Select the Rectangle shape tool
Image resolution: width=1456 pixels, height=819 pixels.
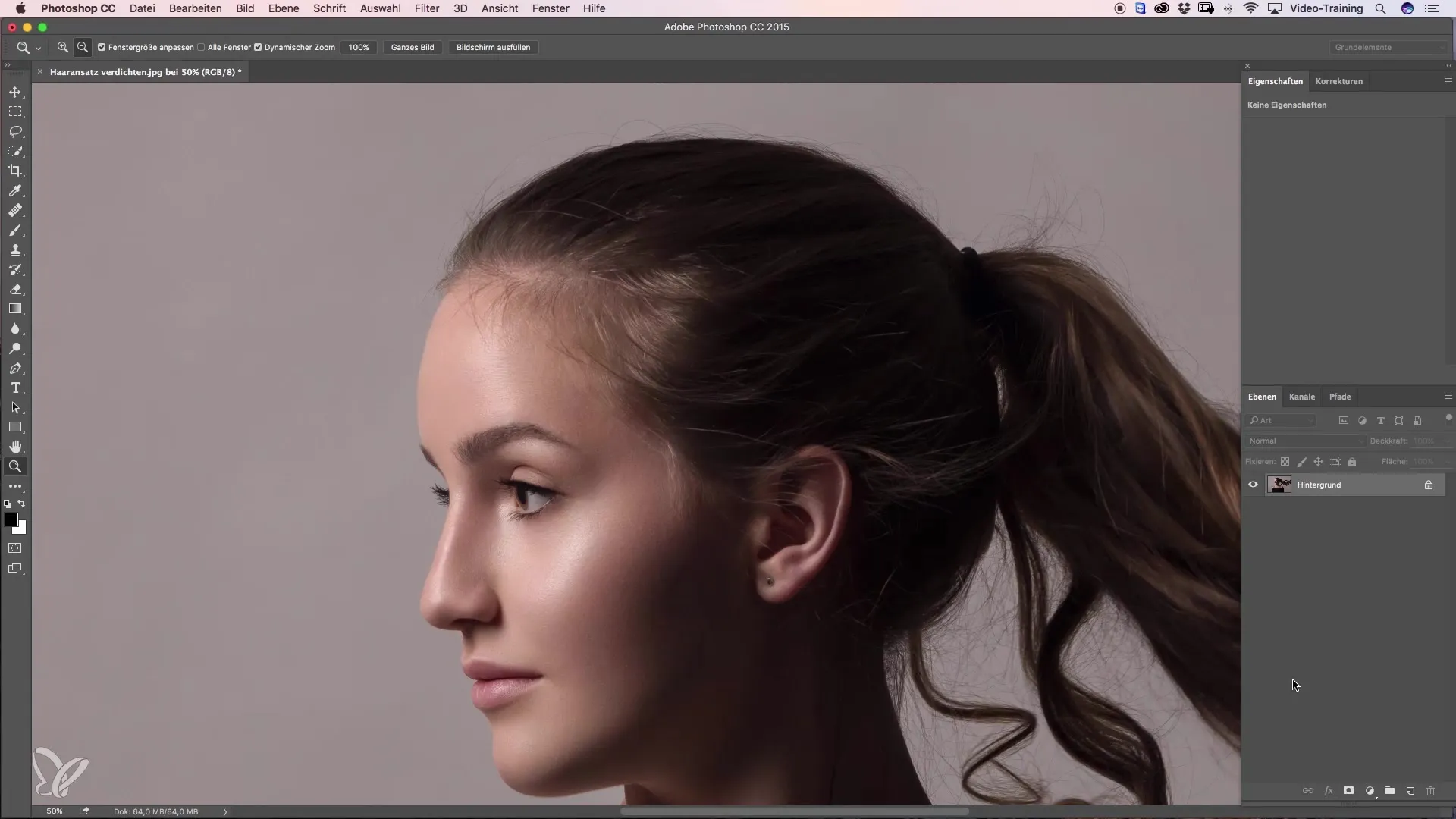tap(15, 427)
